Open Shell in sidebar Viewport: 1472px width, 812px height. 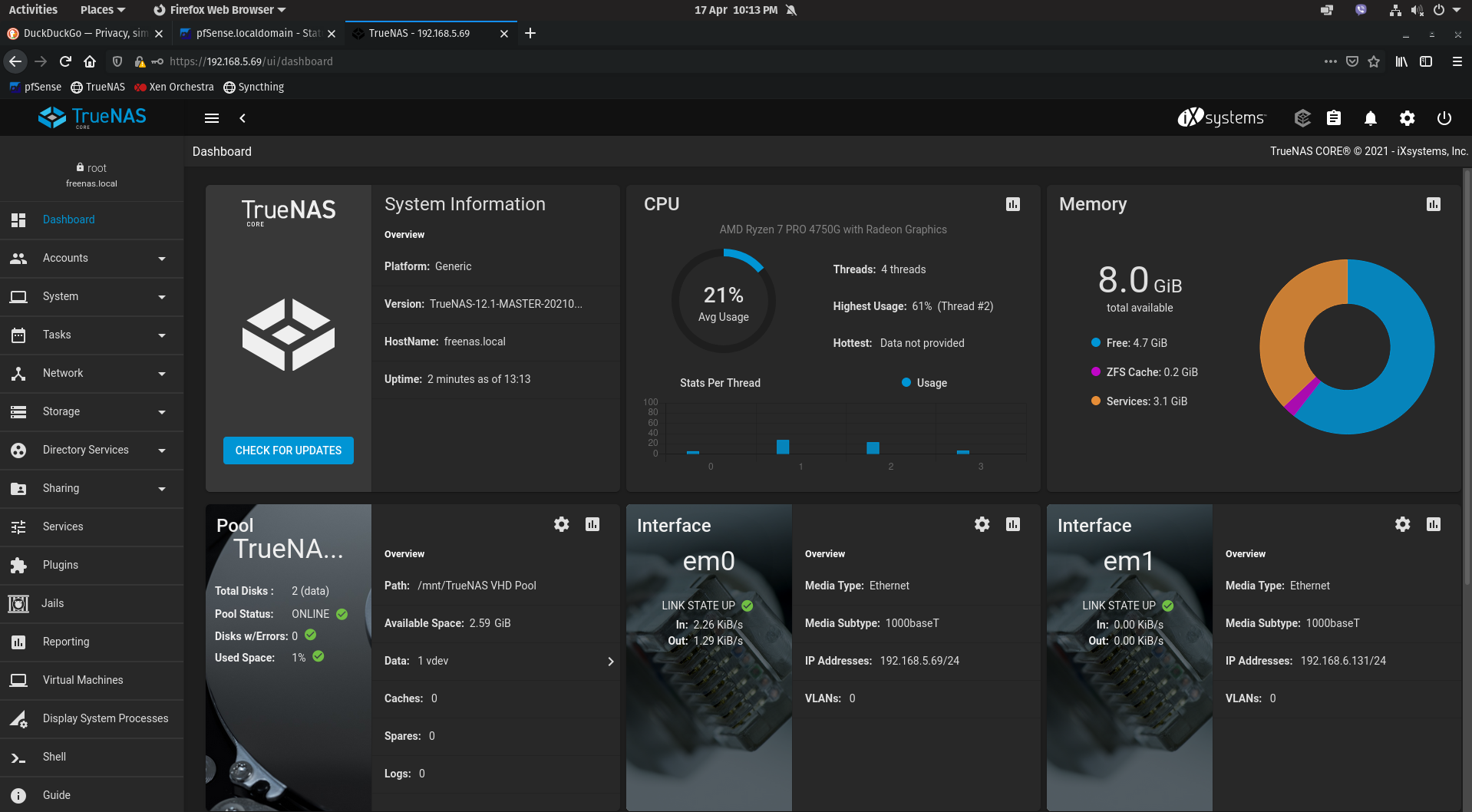(x=92, y=758)
